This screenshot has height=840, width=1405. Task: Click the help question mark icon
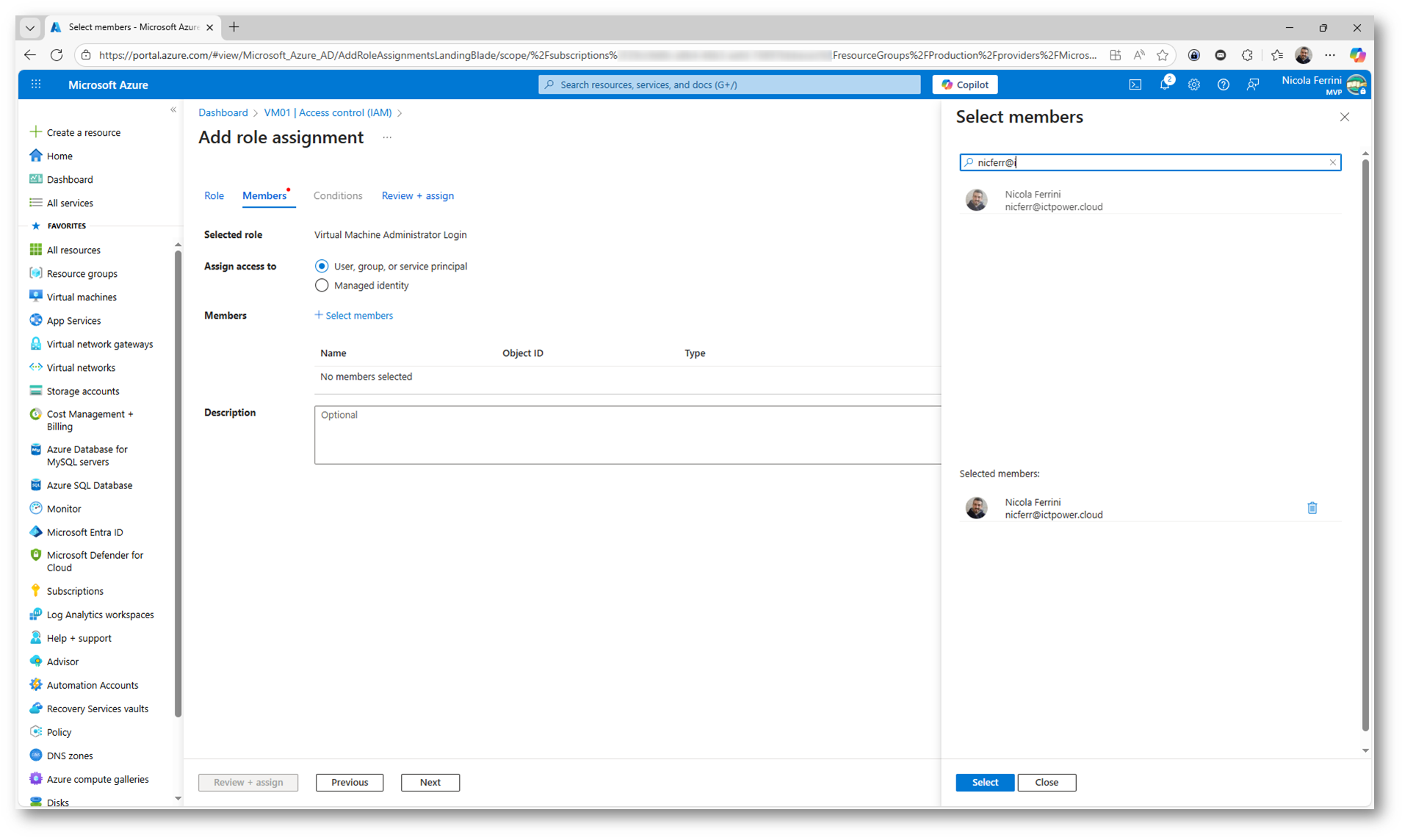[x=1223, y=85]
